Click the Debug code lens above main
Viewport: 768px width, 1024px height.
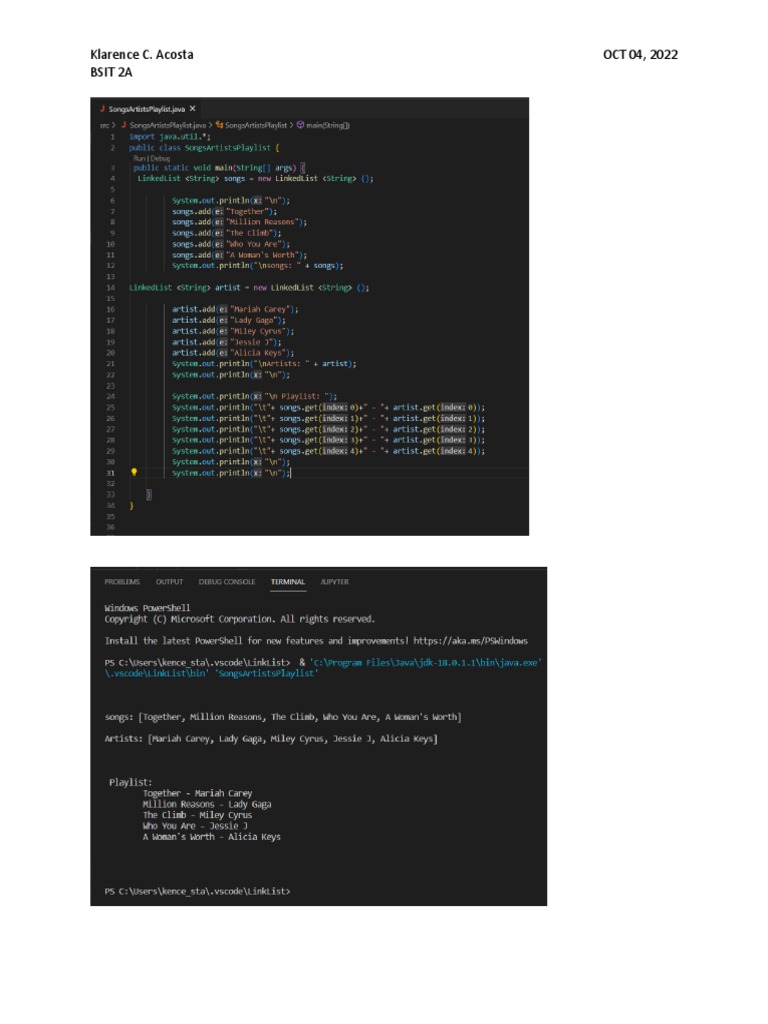pos(160,158)
